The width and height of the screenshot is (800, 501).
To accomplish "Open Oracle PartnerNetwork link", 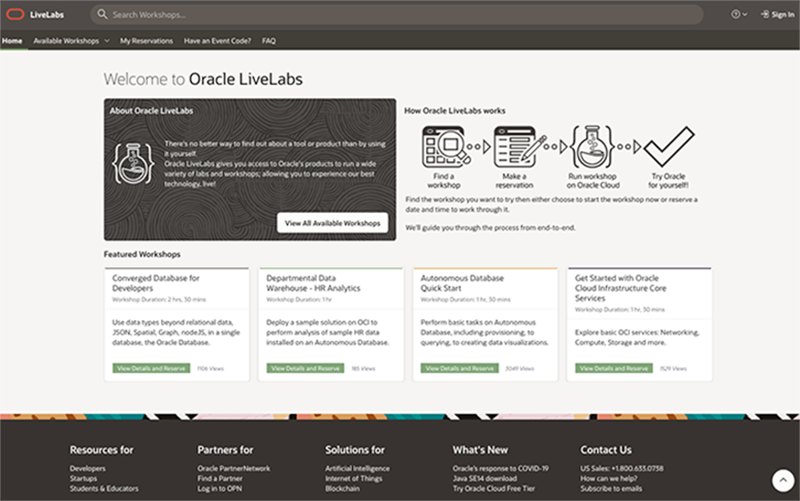I will tap(234, 468).
